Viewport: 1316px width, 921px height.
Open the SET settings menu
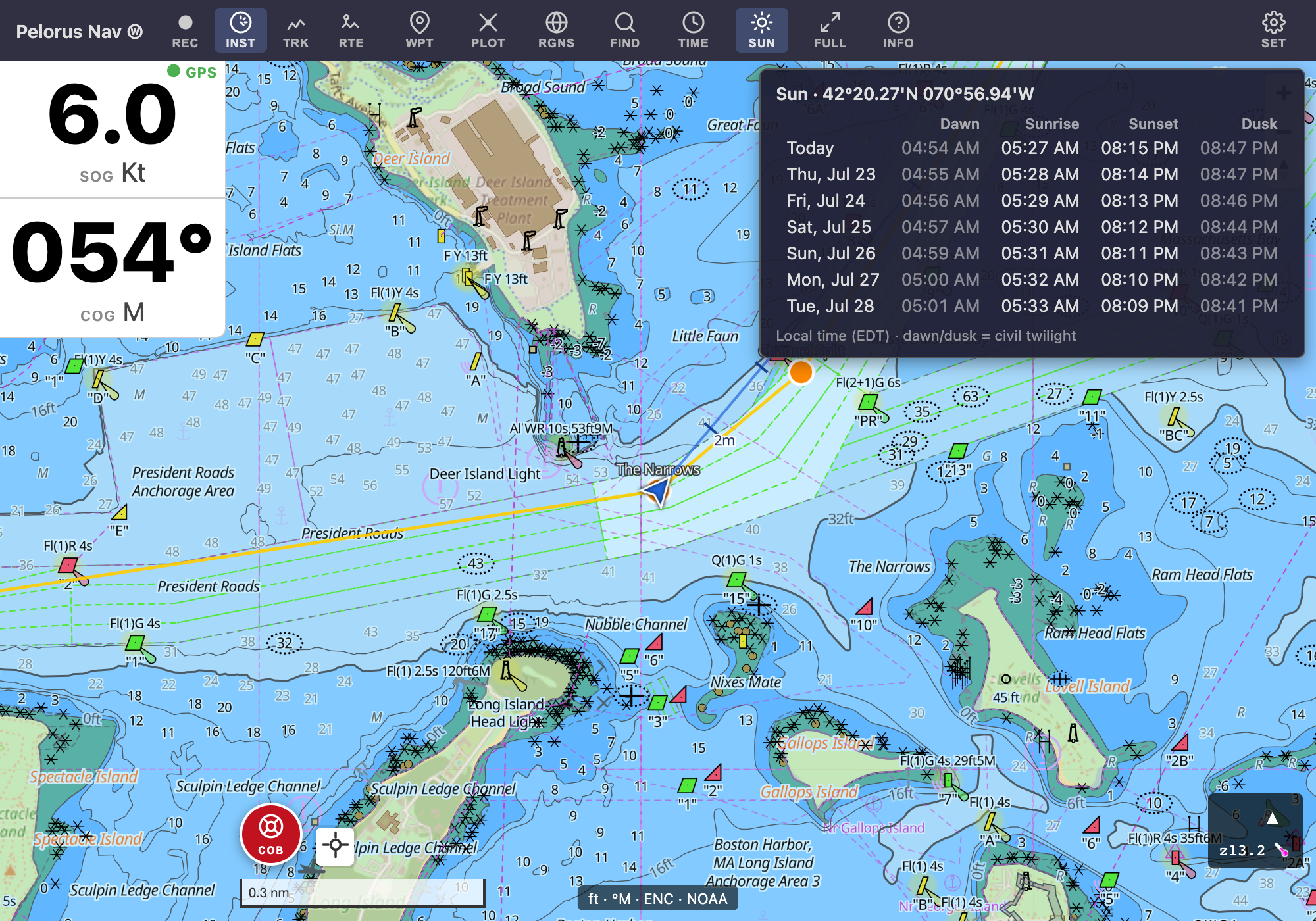1273,31
